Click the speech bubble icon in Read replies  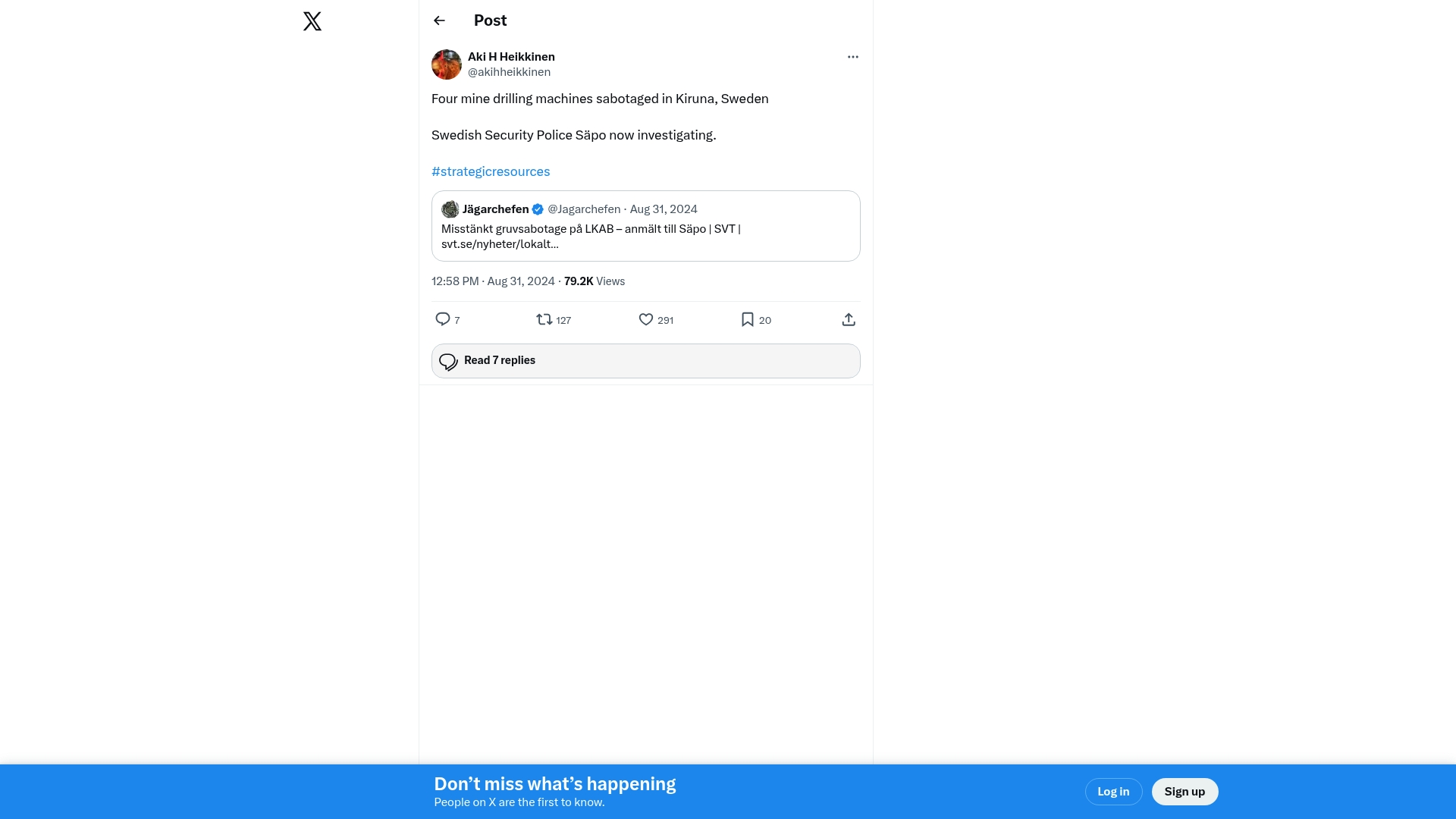click(448, 362)
